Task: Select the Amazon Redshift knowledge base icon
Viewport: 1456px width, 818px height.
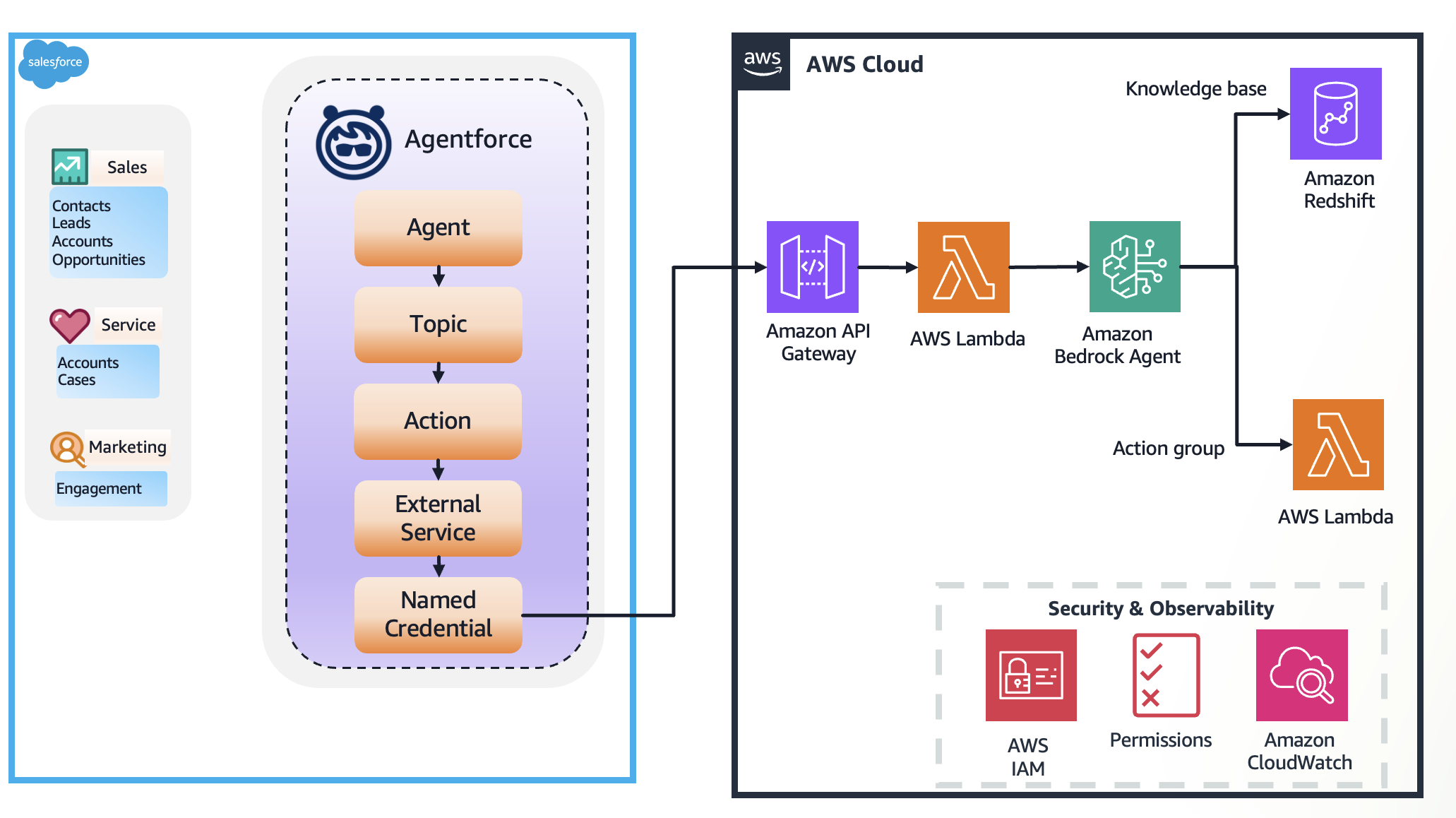Action: pos(1335,114)
